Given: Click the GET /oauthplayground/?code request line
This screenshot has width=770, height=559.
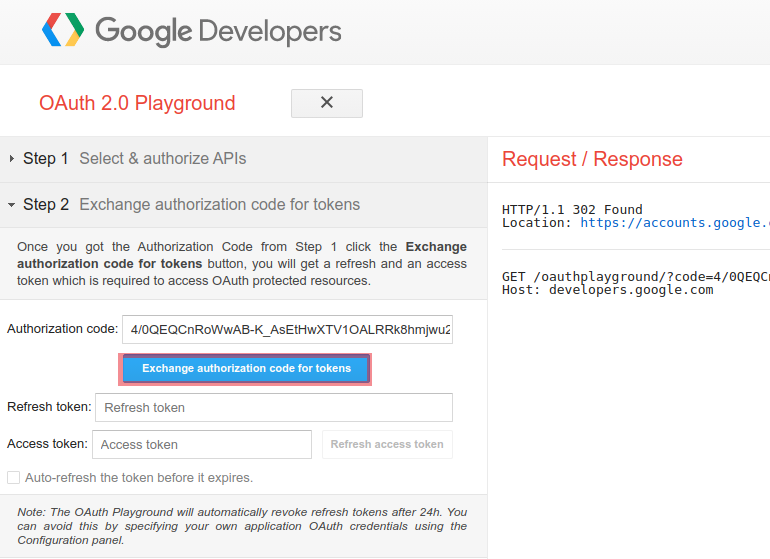Looking at the screenshot, I should 635,277.
